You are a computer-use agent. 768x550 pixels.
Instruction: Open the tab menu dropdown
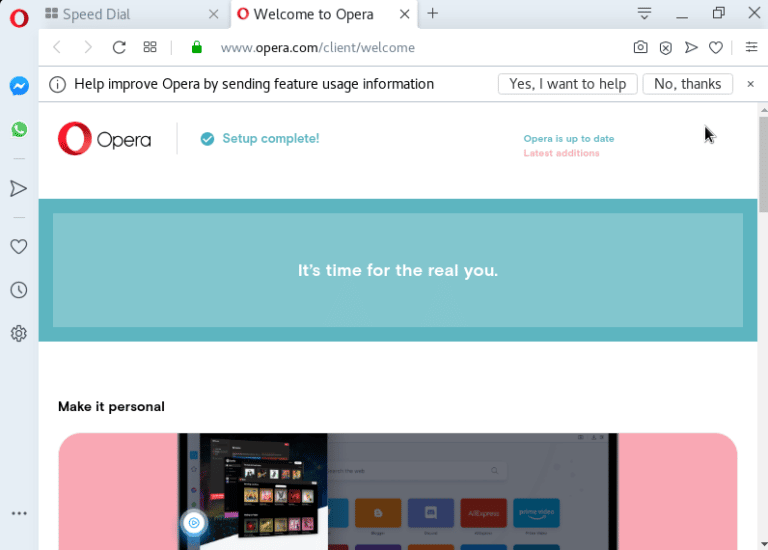645,13
